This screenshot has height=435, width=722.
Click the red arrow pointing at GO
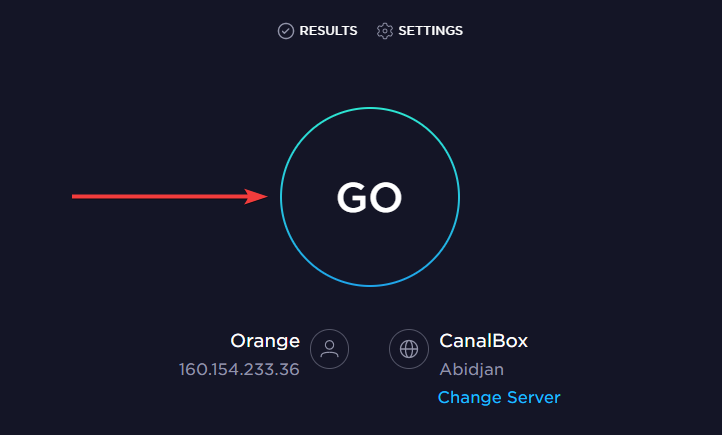coord(169,197)
